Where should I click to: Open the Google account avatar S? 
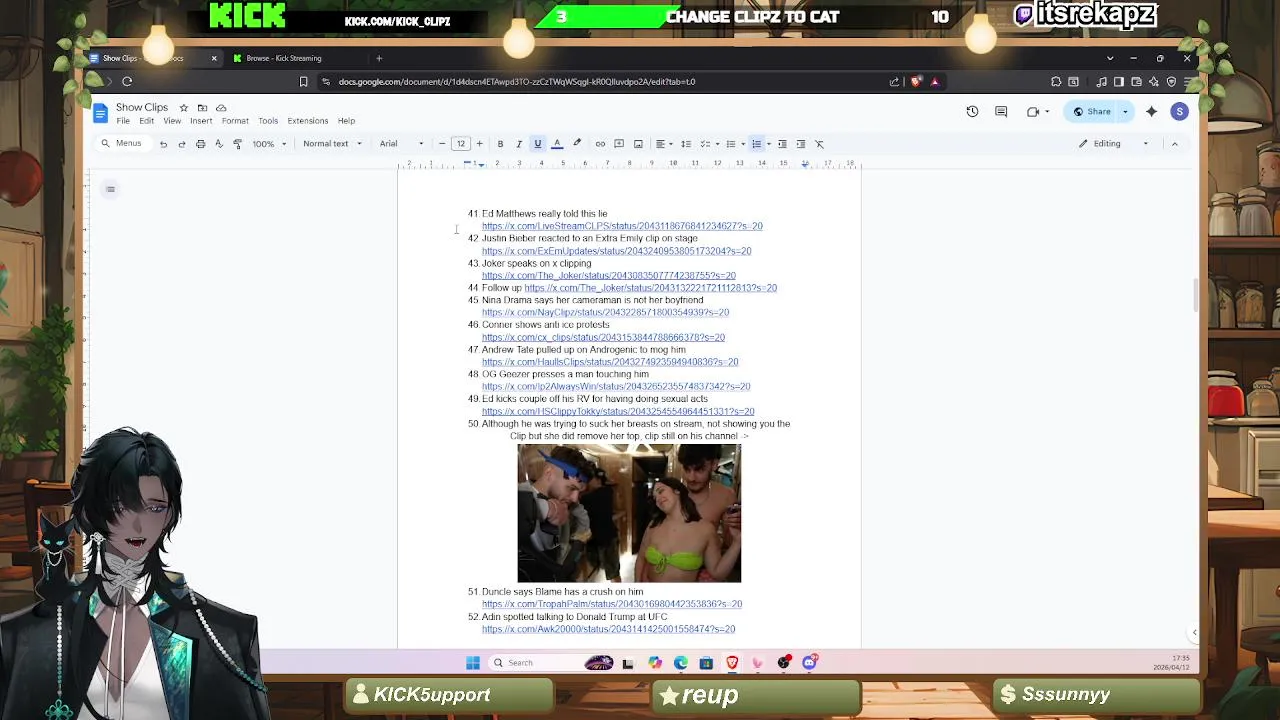click(x=1180, y=112)
